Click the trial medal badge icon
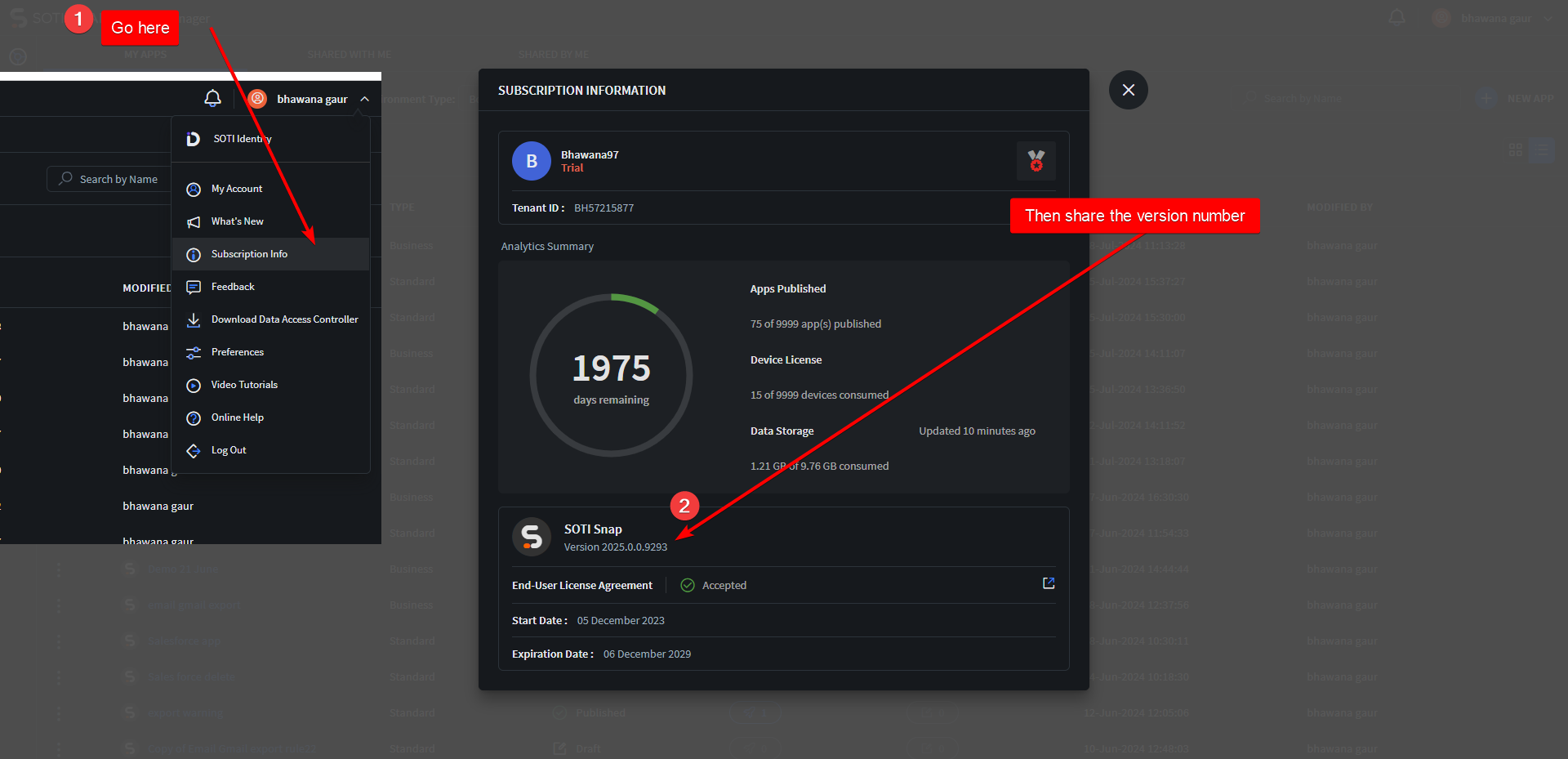1568x759 pixels. tap(1036, 161)
